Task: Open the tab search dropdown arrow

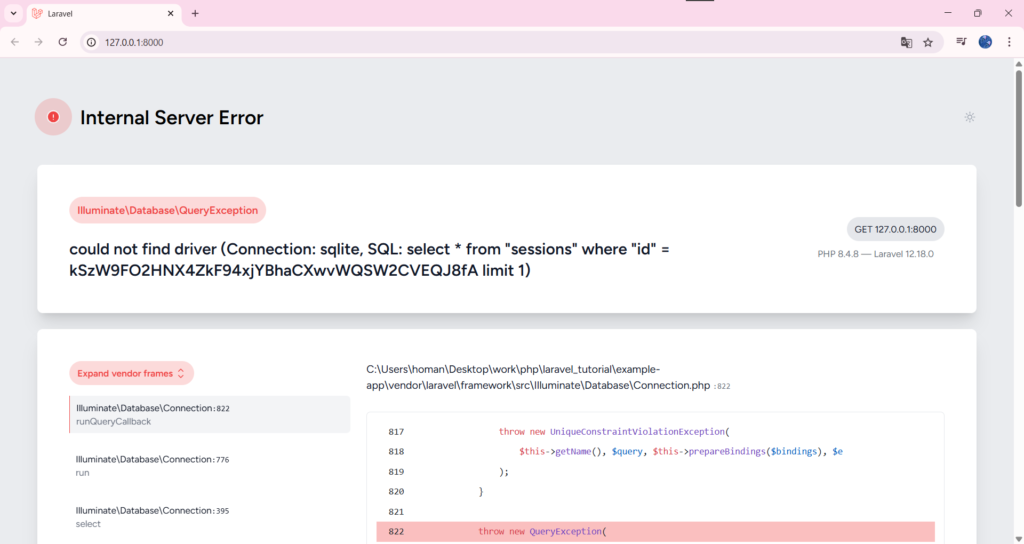Action: [x=13, y=13]
